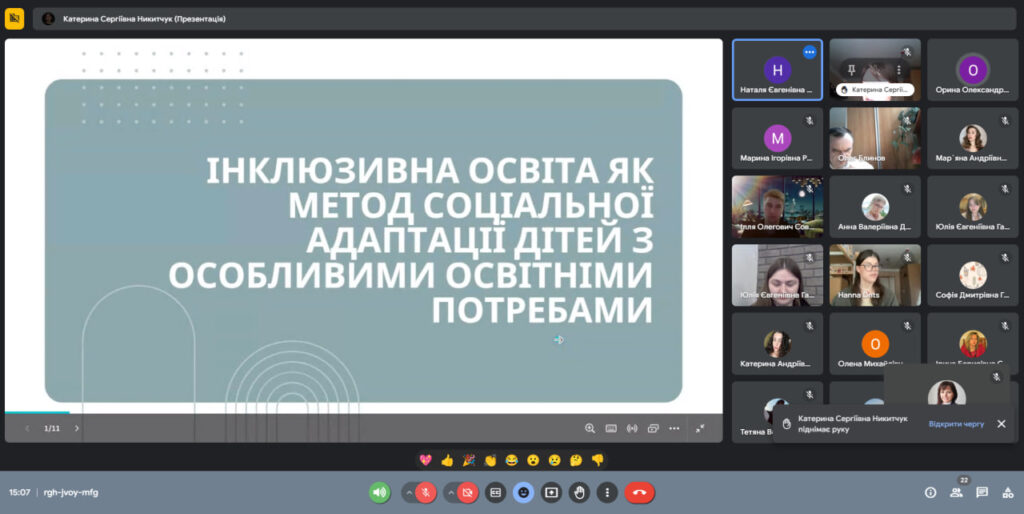Click 'Відкрити чергу' link in notification
The height and width of the screenshot is (514, 1024).
[x=956, y=424]
